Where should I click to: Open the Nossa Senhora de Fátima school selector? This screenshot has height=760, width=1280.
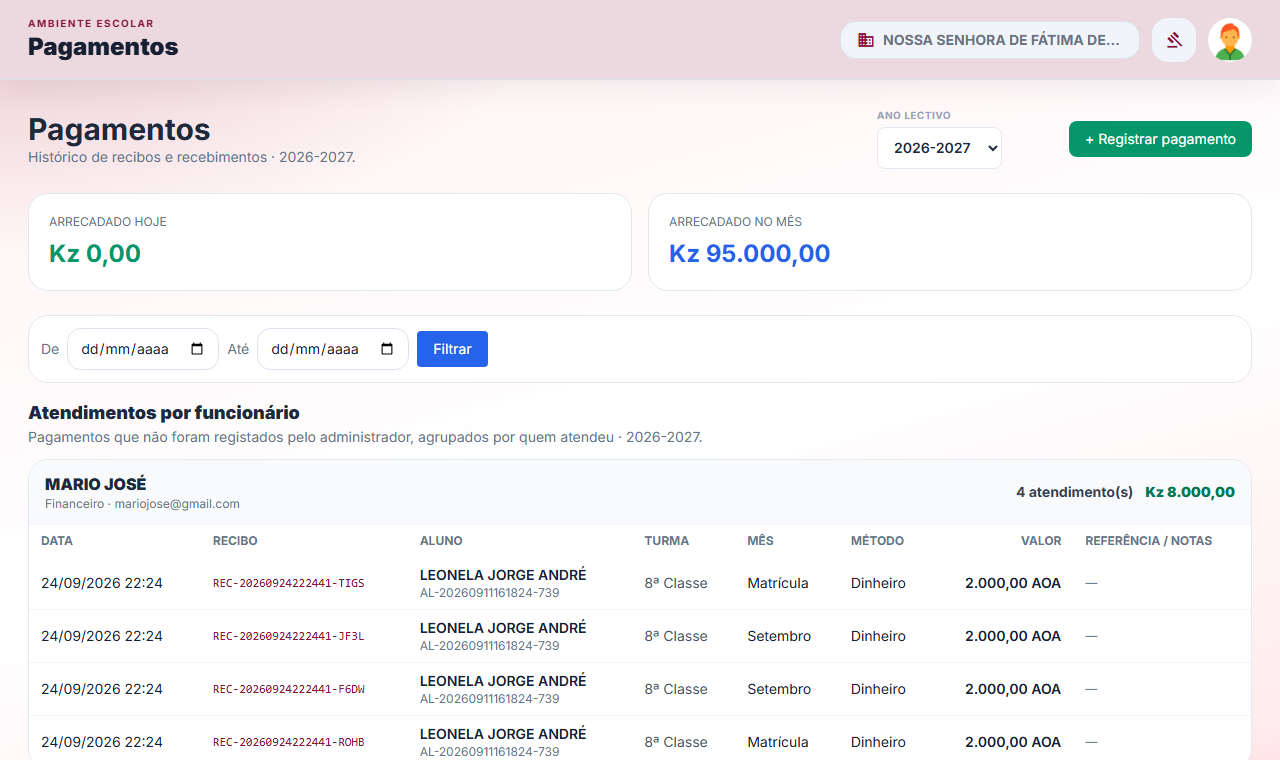tap(990, 40)
